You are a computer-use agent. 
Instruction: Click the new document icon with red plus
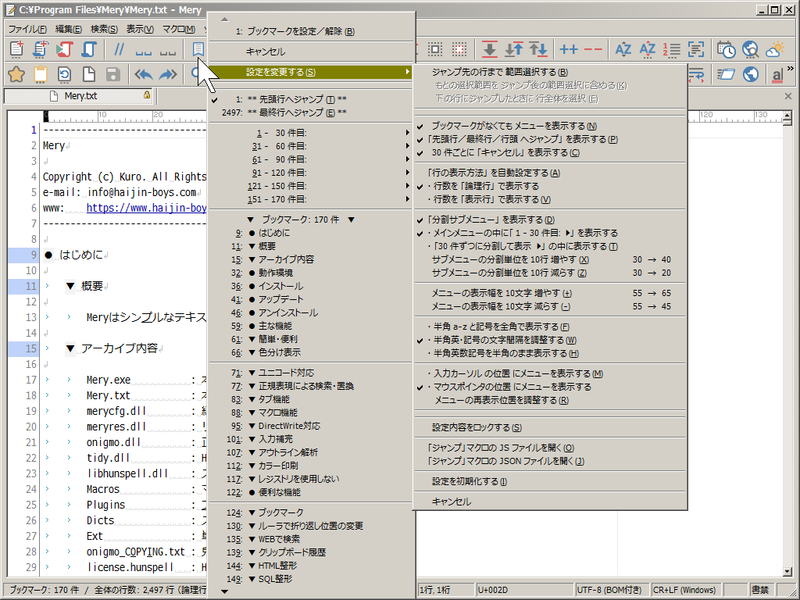(x=16, y=49)
